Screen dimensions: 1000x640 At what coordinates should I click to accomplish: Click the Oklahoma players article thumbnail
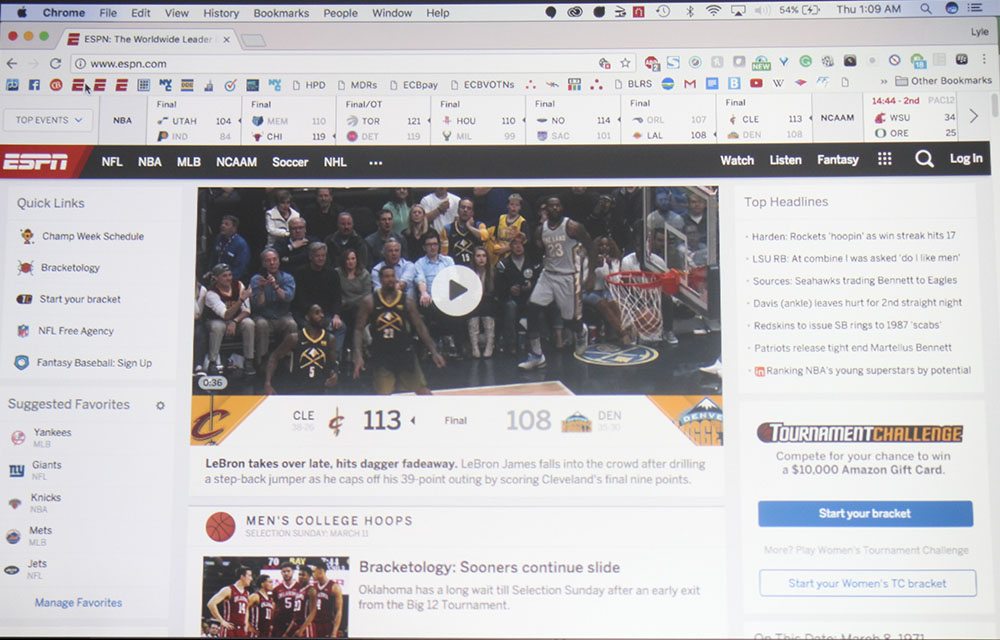276,597
